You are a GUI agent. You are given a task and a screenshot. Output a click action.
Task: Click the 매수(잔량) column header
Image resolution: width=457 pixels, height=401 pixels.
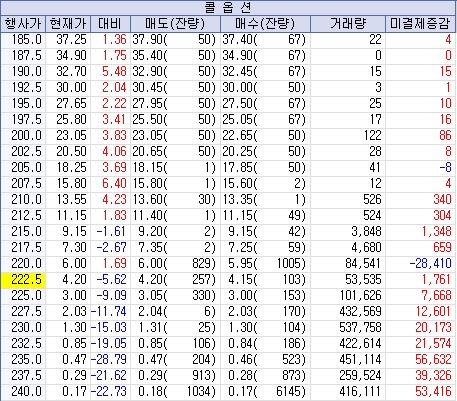coord(265,24)
